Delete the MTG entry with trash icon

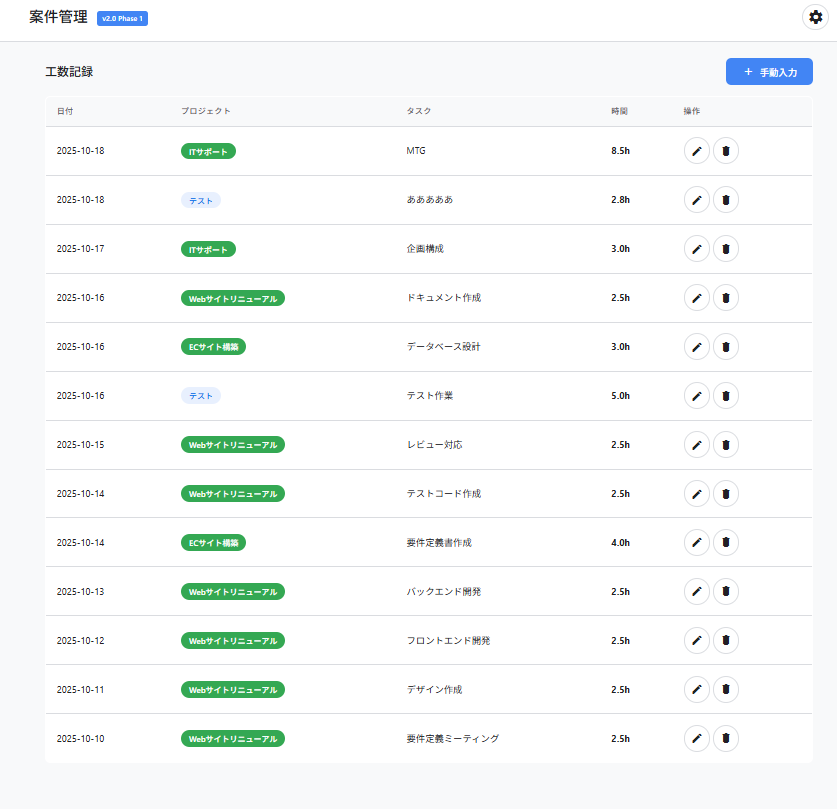[726, 151]
